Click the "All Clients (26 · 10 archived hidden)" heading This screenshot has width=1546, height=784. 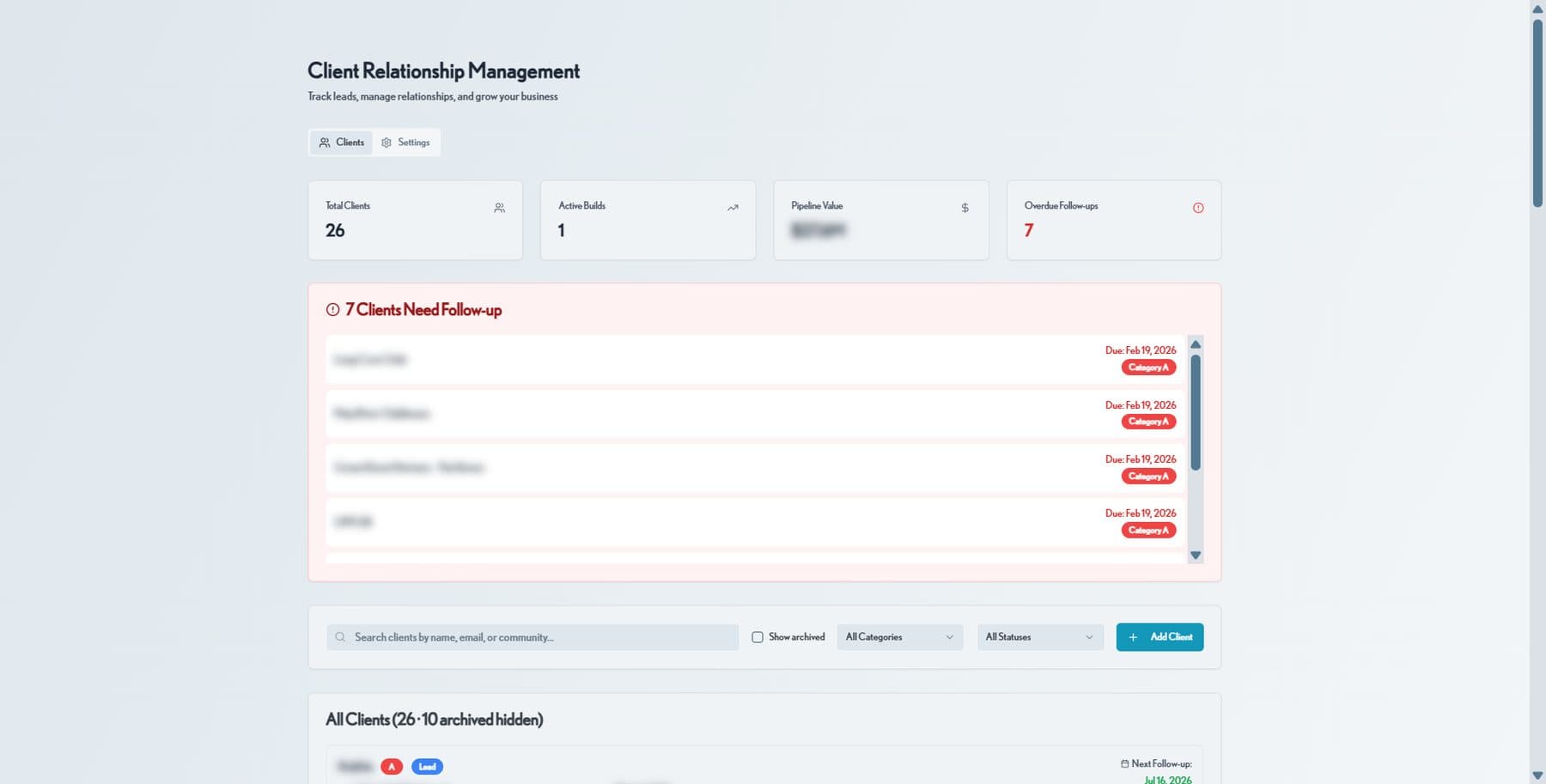click(x=435, y=720)
